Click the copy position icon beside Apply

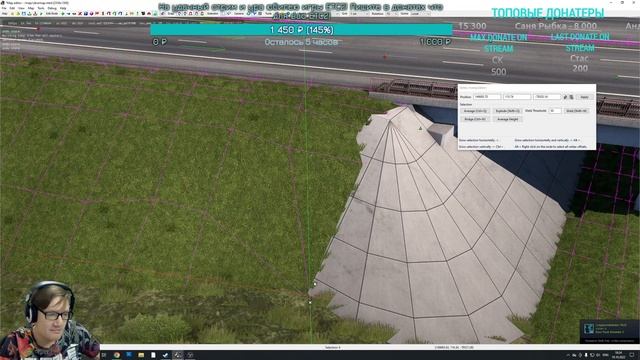[571, 97]
